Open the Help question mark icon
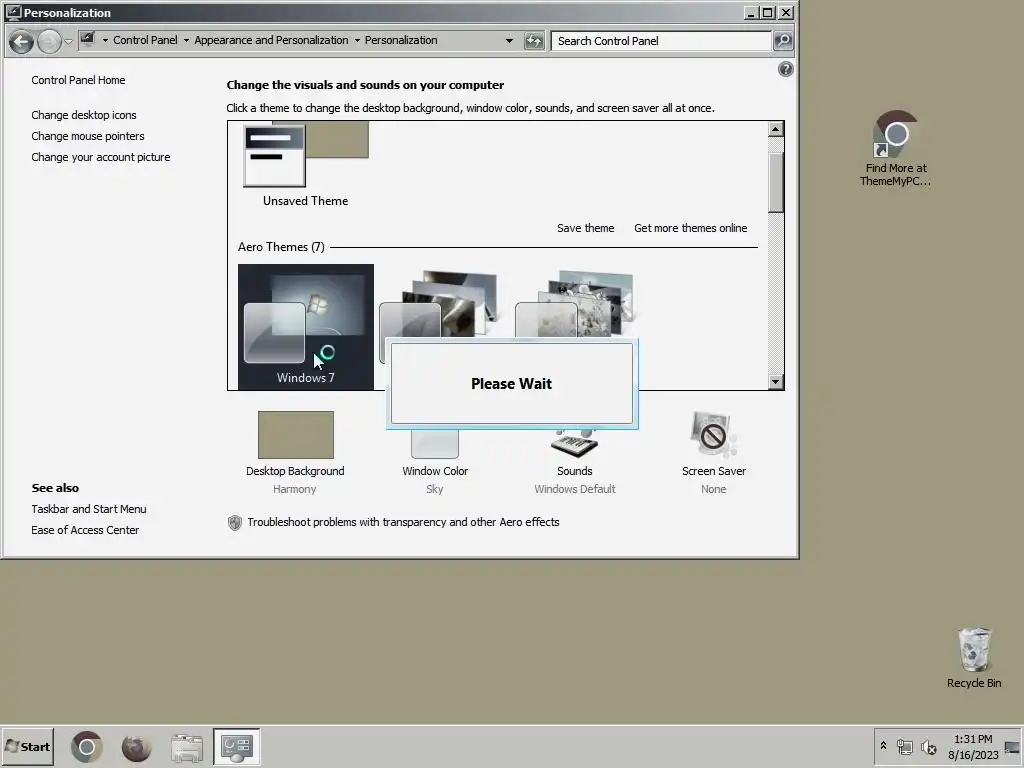 pyautogui.click(x=786, y=69)
